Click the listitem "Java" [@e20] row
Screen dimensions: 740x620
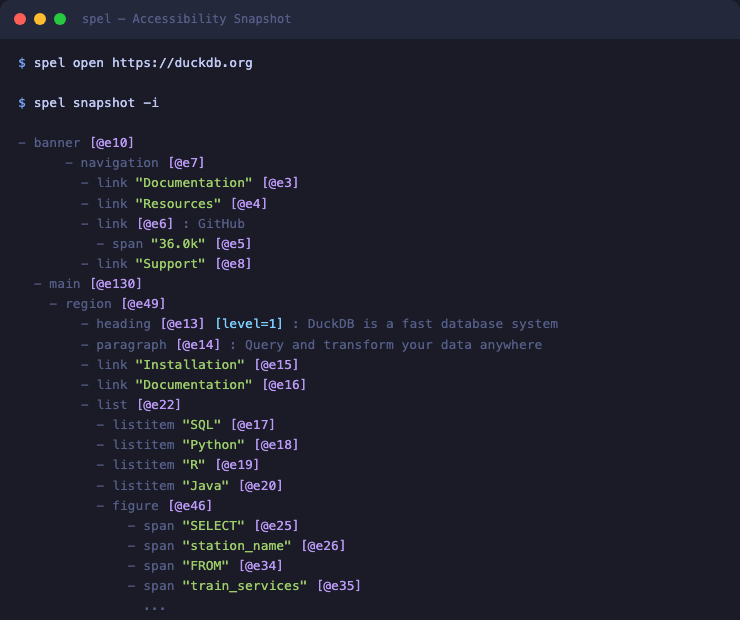click(x=190, y=486)
